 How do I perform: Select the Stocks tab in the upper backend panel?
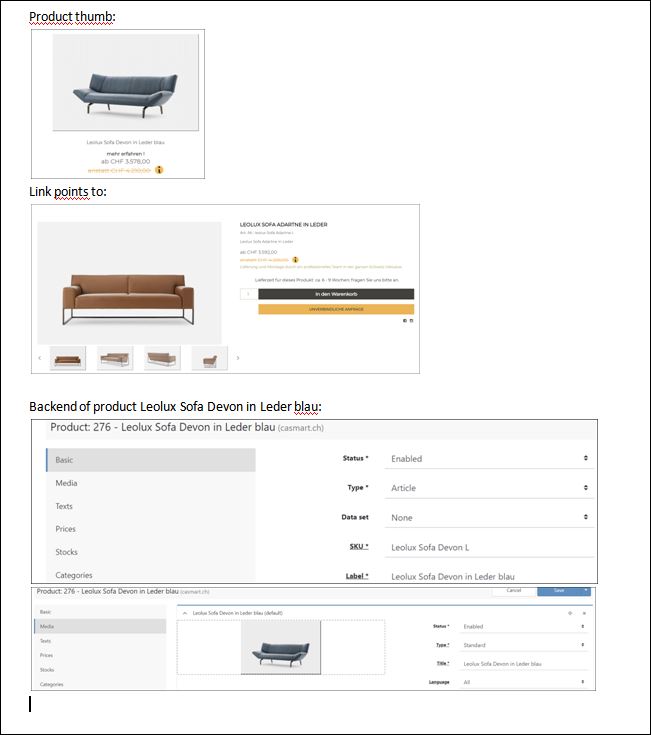(151, 552)
